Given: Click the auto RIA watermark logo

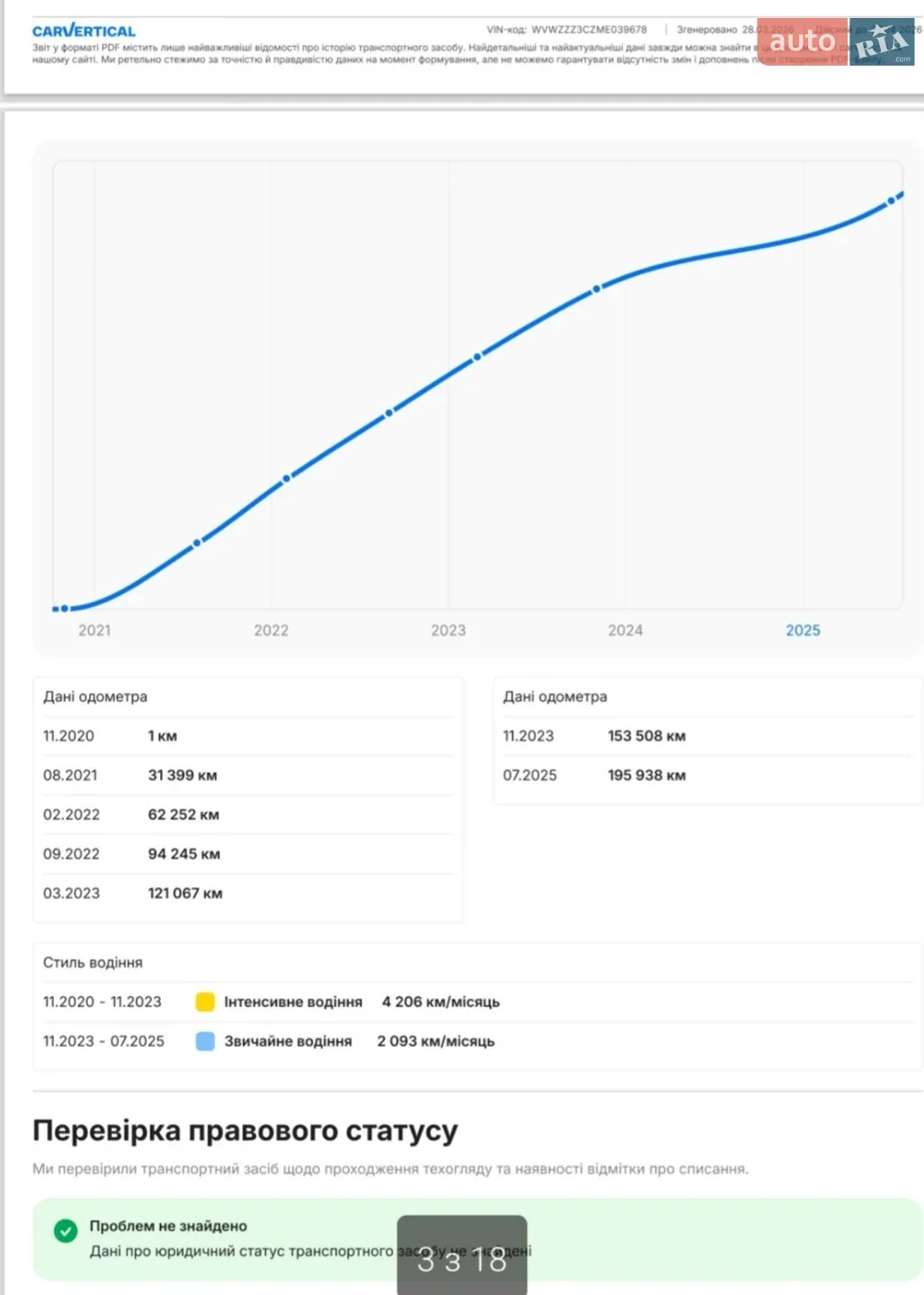Looking at the screenshot, I should click(x=836, y=41).
